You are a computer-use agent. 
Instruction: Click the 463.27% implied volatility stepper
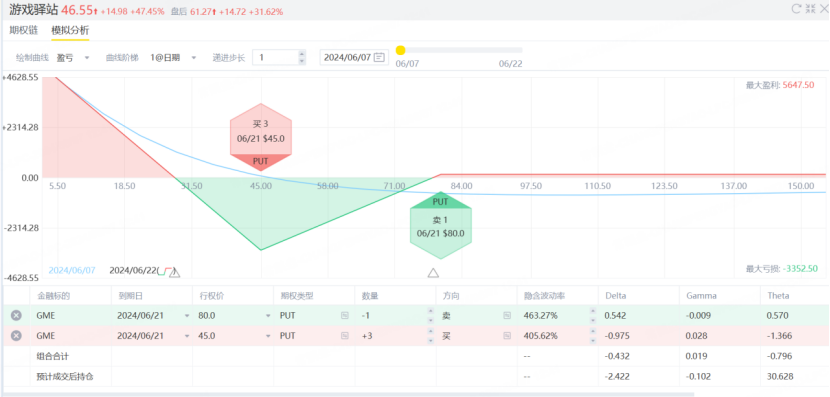click(x=593, y=315)
